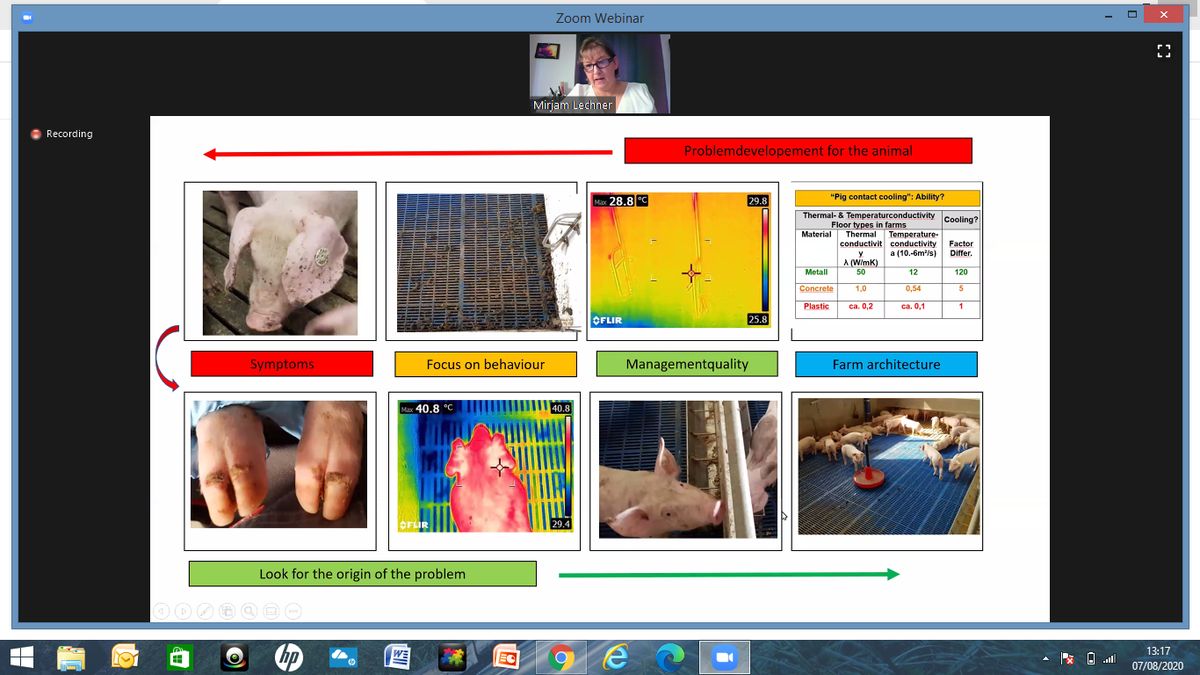1200x675 pixels.
Task: Open the Outlook mail app in the taskbar
Action: (x=126, y=658)
